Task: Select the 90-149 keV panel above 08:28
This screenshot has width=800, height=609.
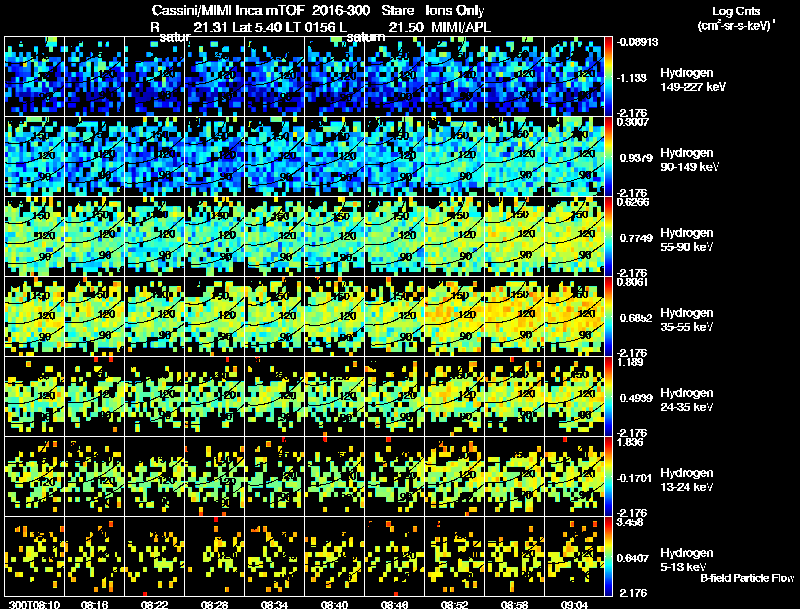Action: tap(214, 157)
